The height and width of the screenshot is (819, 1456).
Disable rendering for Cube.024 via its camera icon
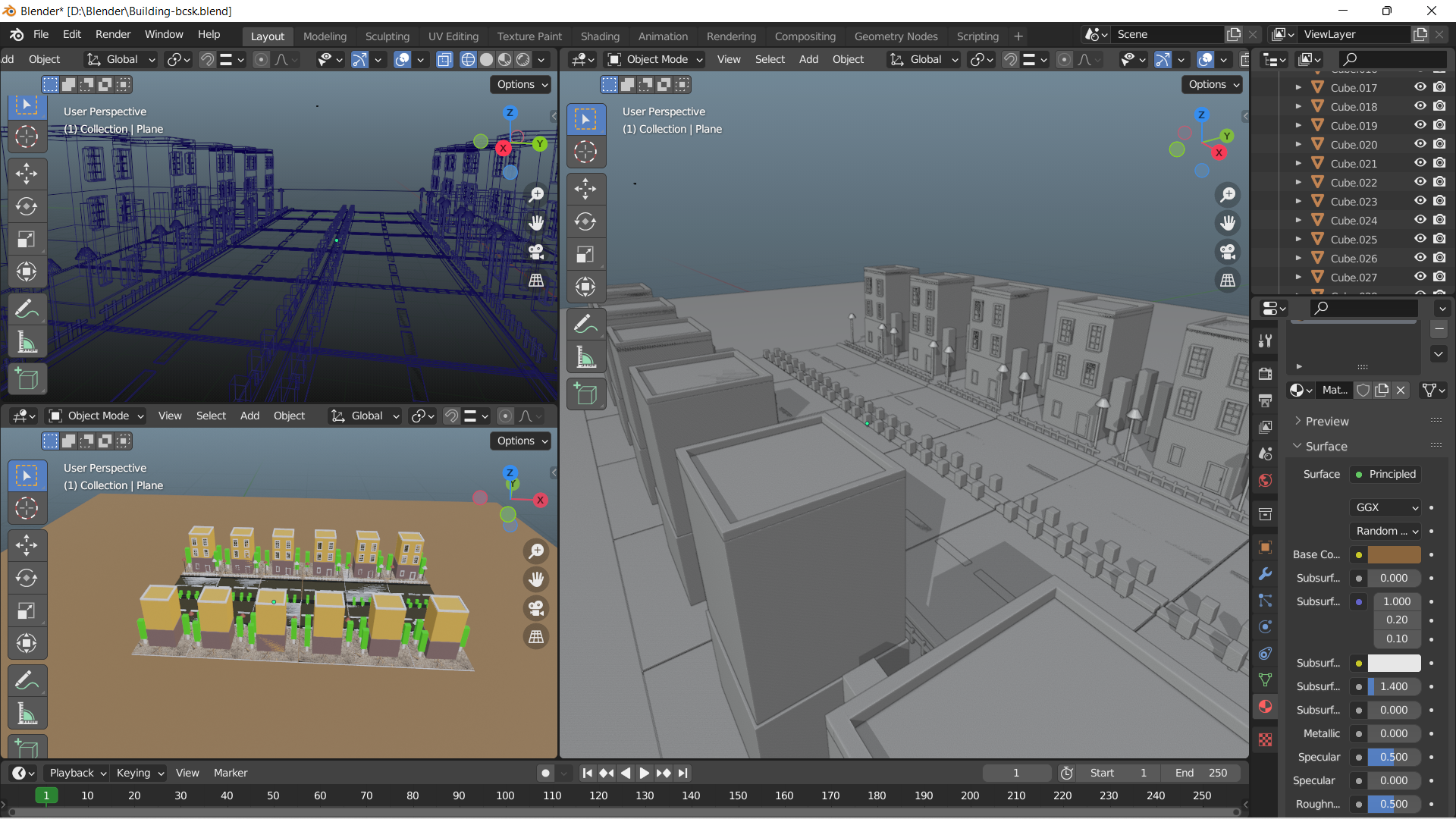pos(1439,220)
